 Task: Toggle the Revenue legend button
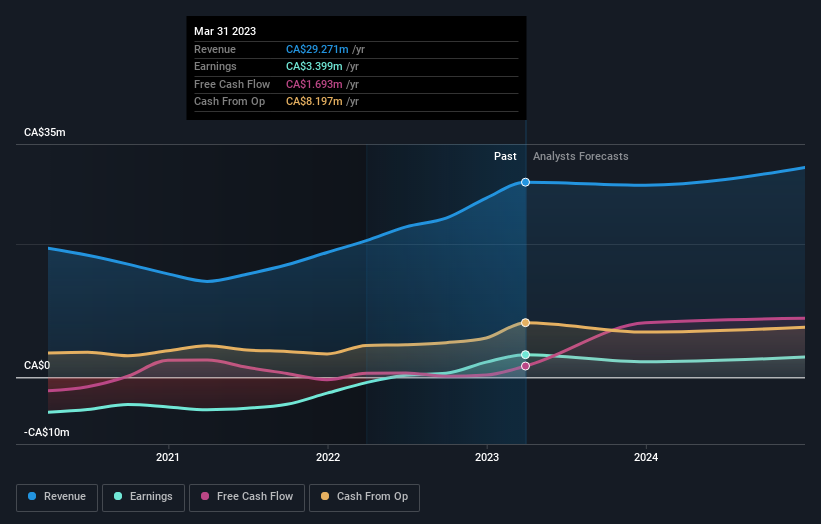pos(57,497)
